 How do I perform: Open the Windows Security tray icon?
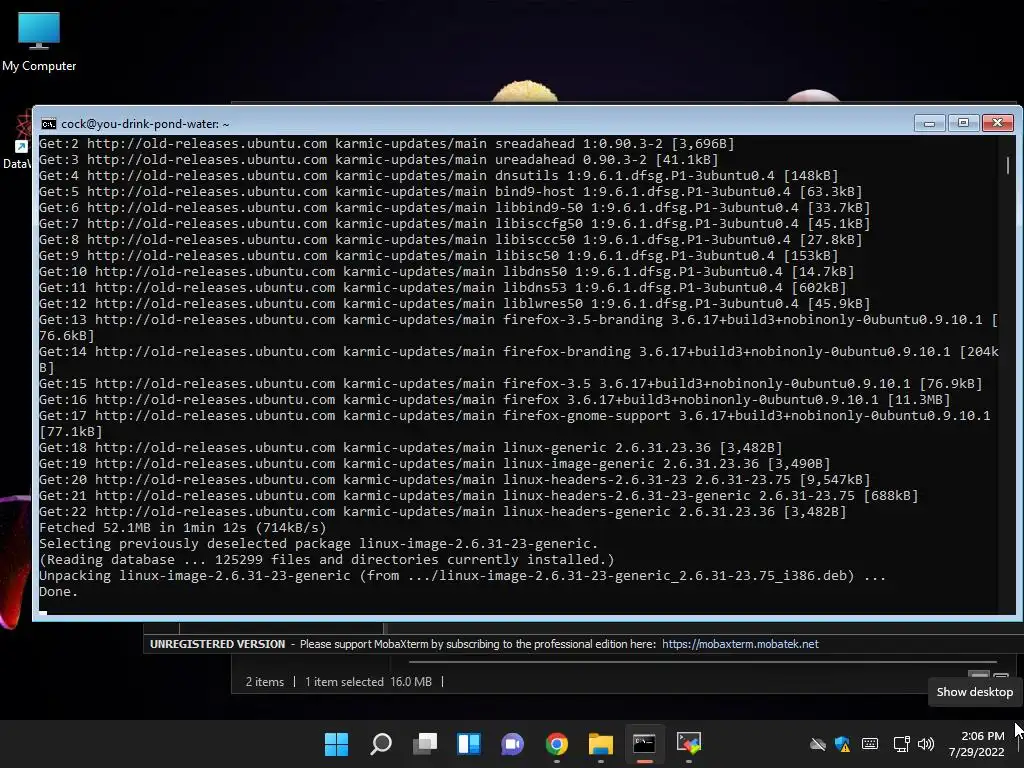pyautogui.click(x=842, y=744)
